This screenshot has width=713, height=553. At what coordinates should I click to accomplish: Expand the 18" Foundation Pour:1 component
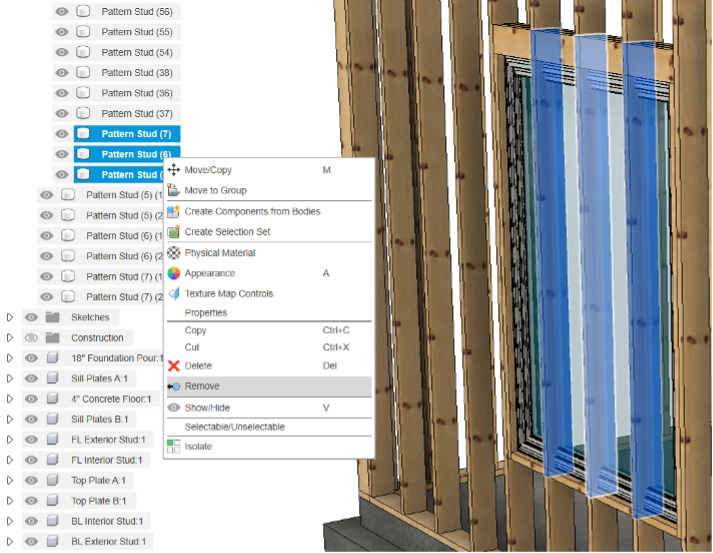click(10, 358)
